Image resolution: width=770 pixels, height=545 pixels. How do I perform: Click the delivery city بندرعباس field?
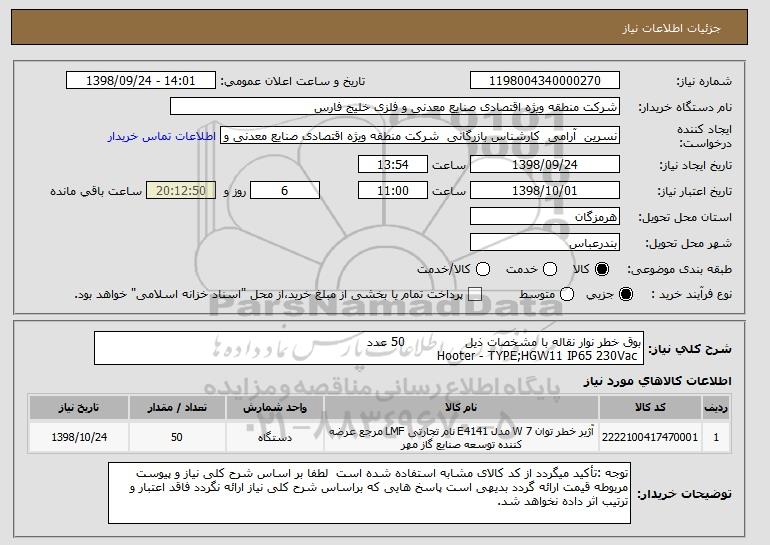click(545, 243)
